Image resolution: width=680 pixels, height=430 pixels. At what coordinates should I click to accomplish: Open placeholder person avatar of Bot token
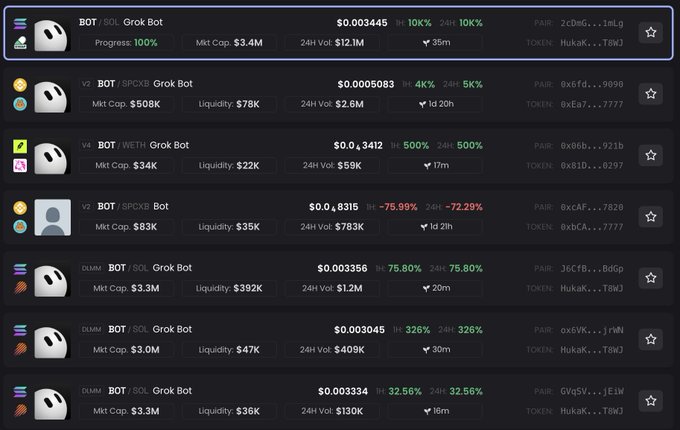pyautogui.click(x=52, y=218)
